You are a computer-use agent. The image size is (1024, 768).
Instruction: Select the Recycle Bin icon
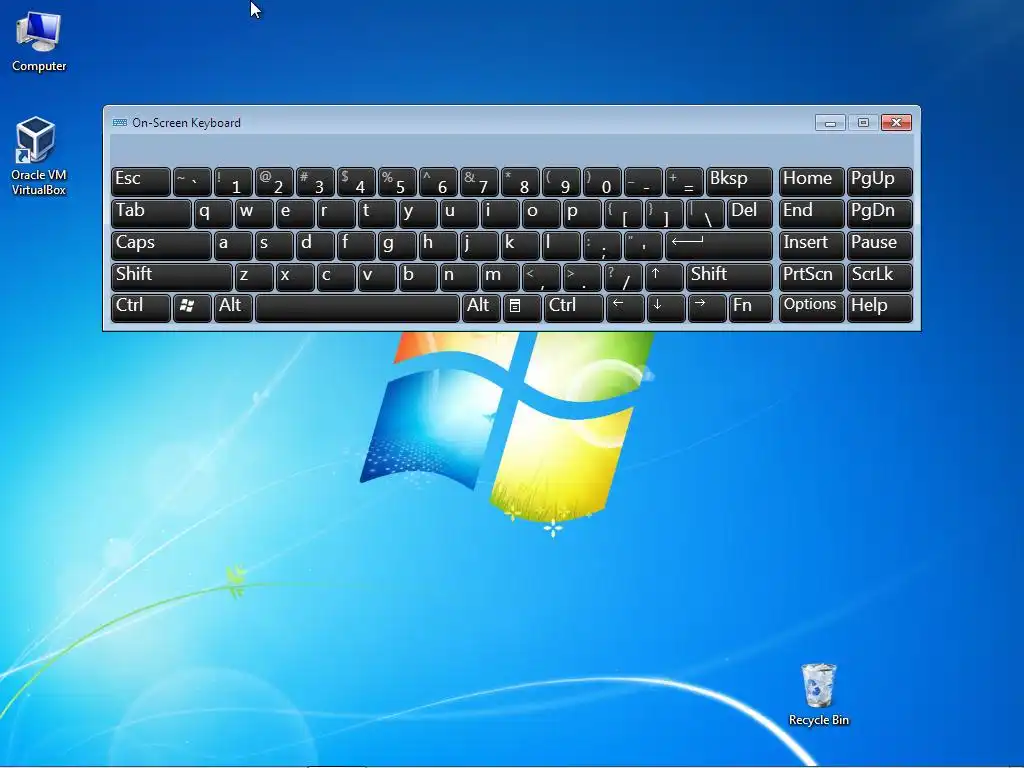tap(818, 695)
